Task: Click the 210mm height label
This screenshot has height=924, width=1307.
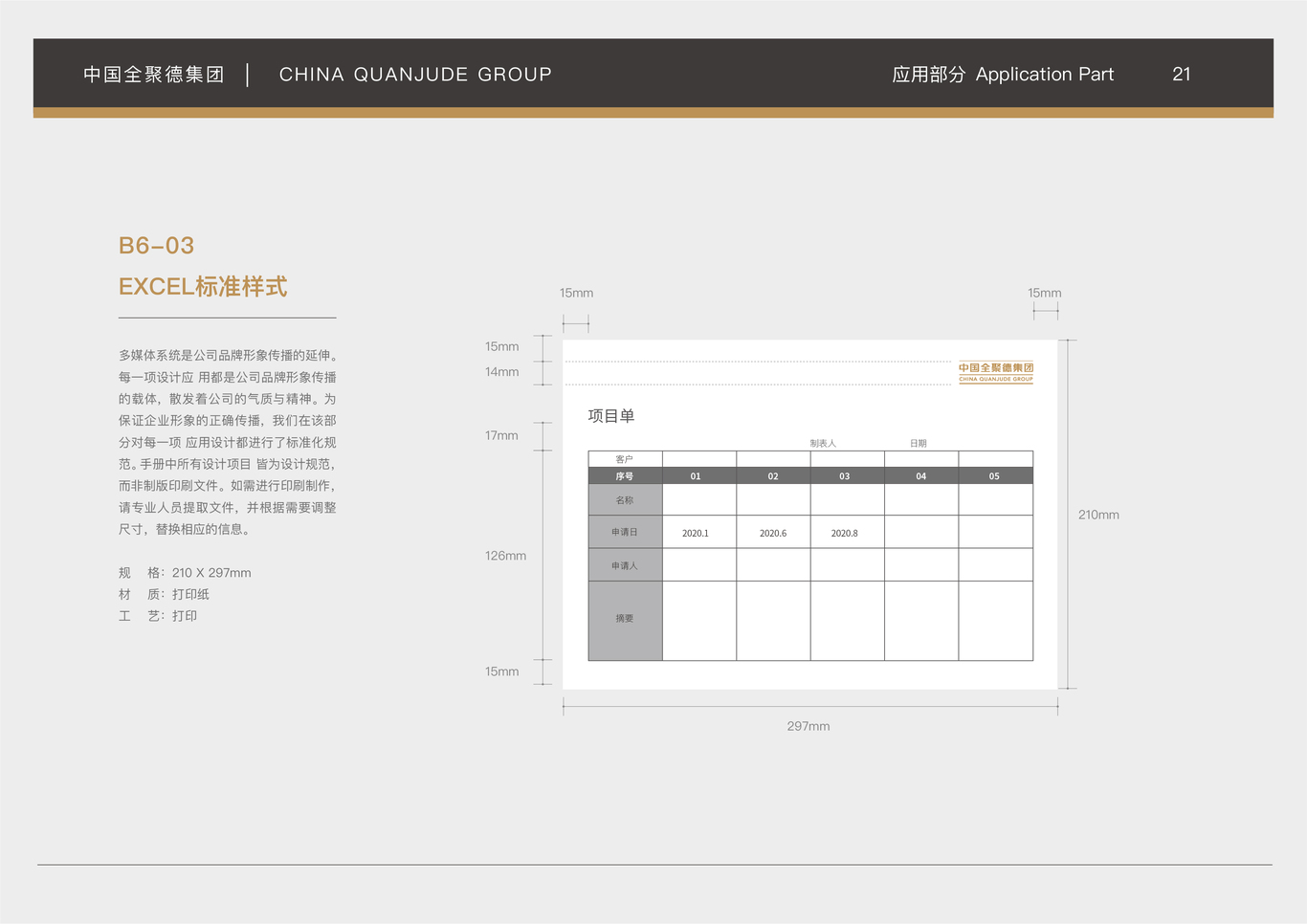Action: 1098,515
